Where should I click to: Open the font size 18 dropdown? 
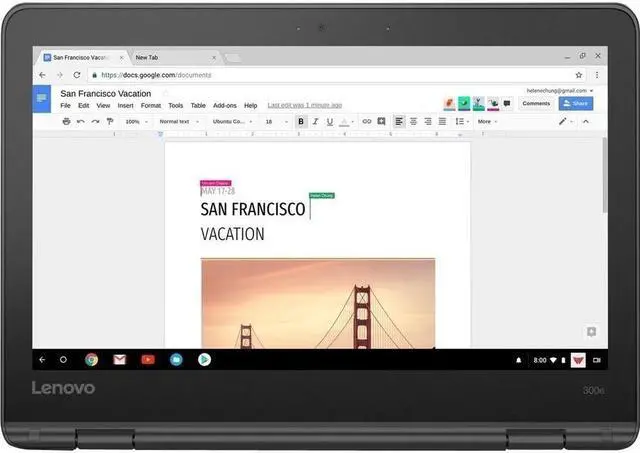[x=277, y=122]
